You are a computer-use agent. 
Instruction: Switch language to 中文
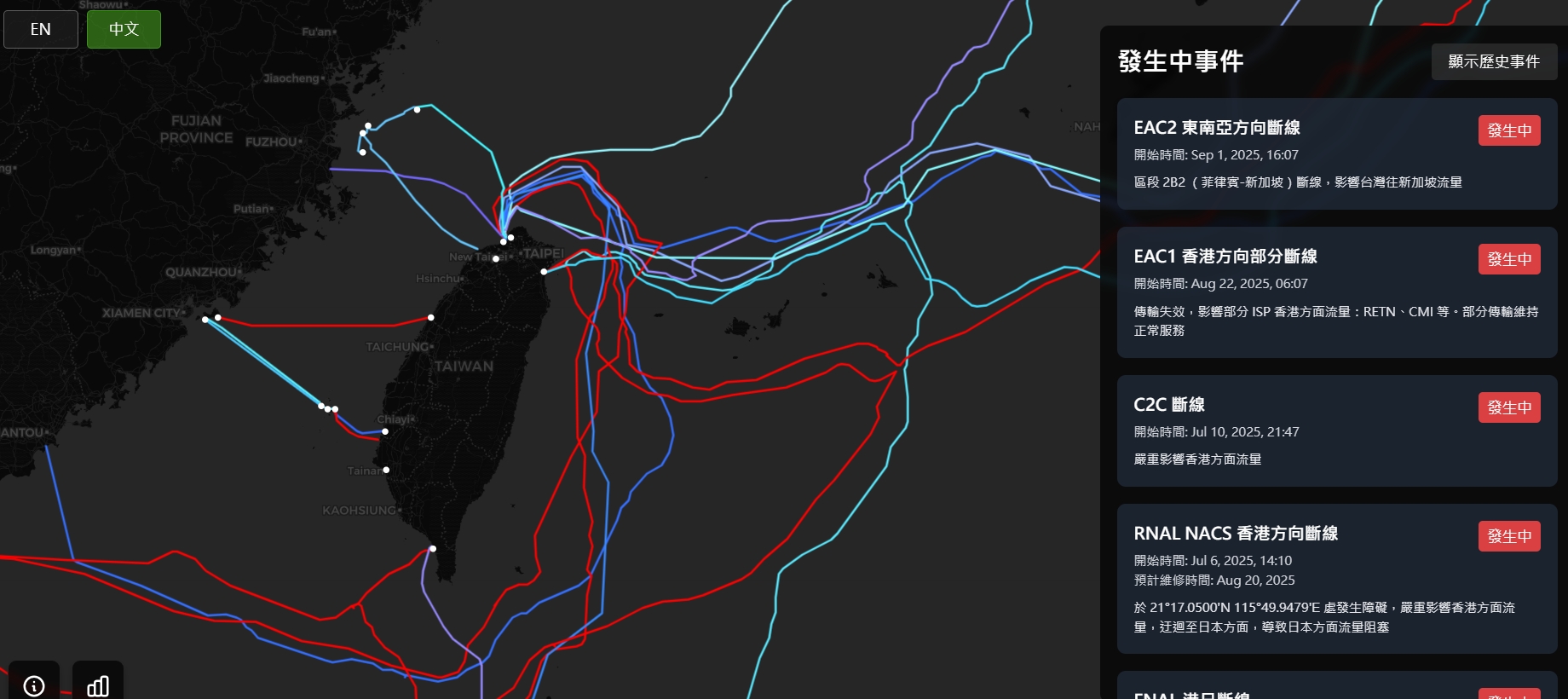(x=124, y=29)
